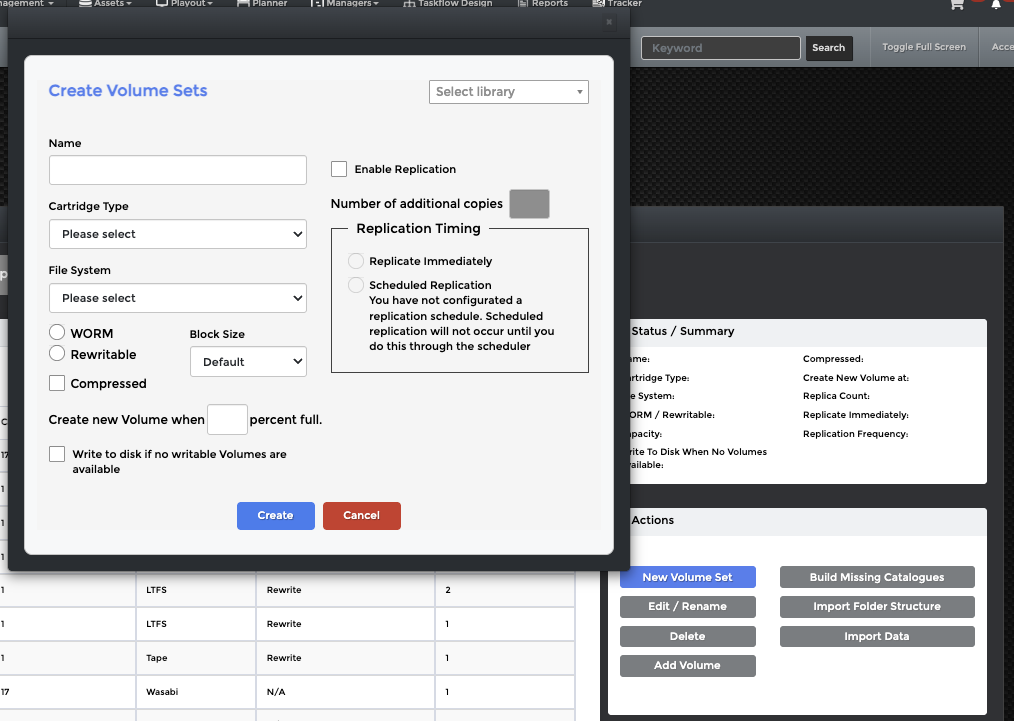Screen dimensions: 1014x721
Task: Click the Create New Volume at label
Action: tap(856, 378)
